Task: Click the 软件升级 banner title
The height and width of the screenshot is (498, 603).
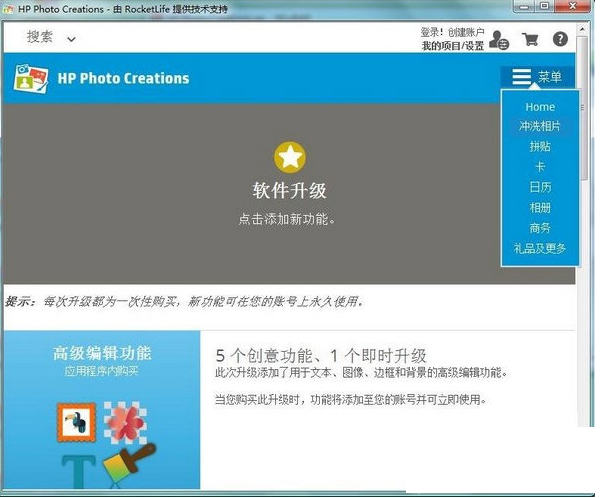Action: coord(290,191)
